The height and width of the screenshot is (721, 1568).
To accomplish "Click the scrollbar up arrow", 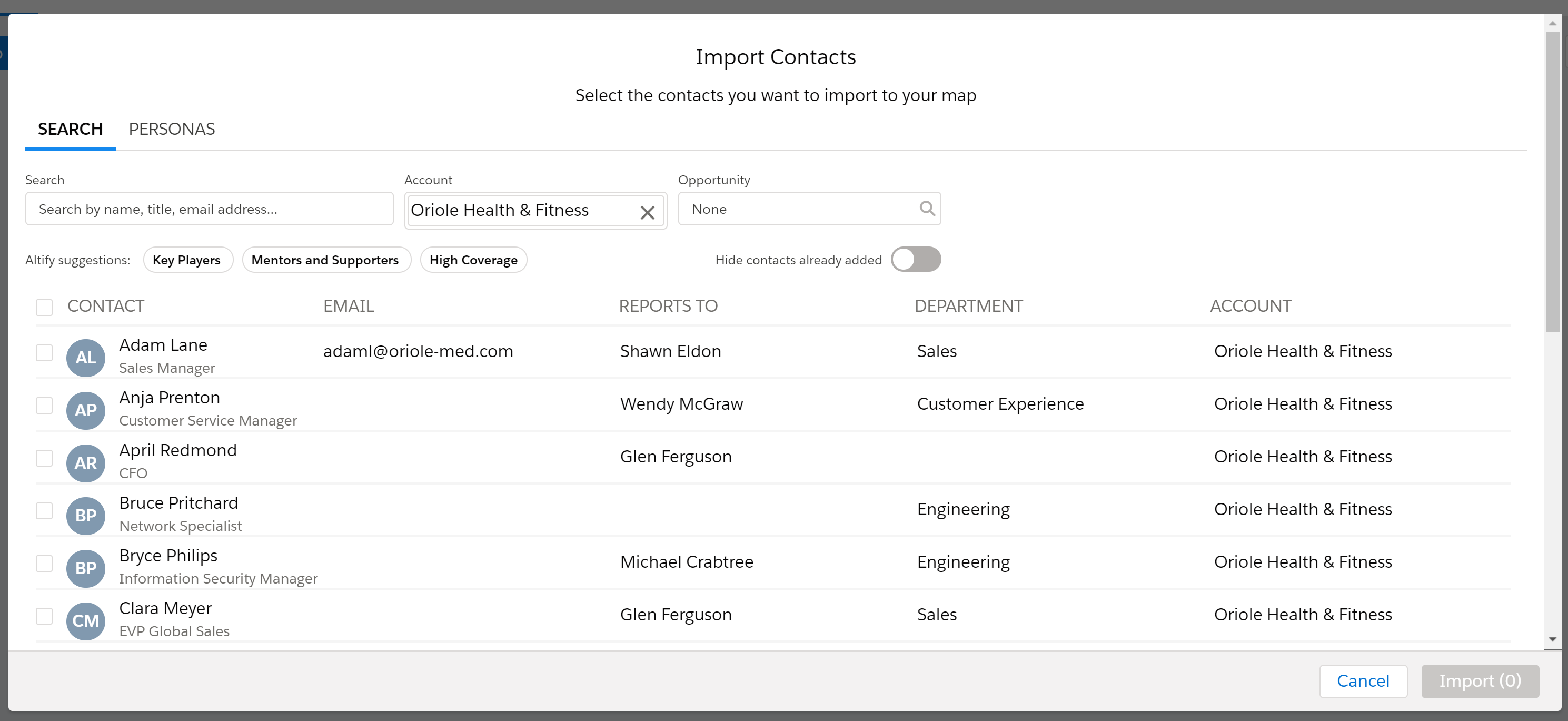I will click(x=1552, y=23).
